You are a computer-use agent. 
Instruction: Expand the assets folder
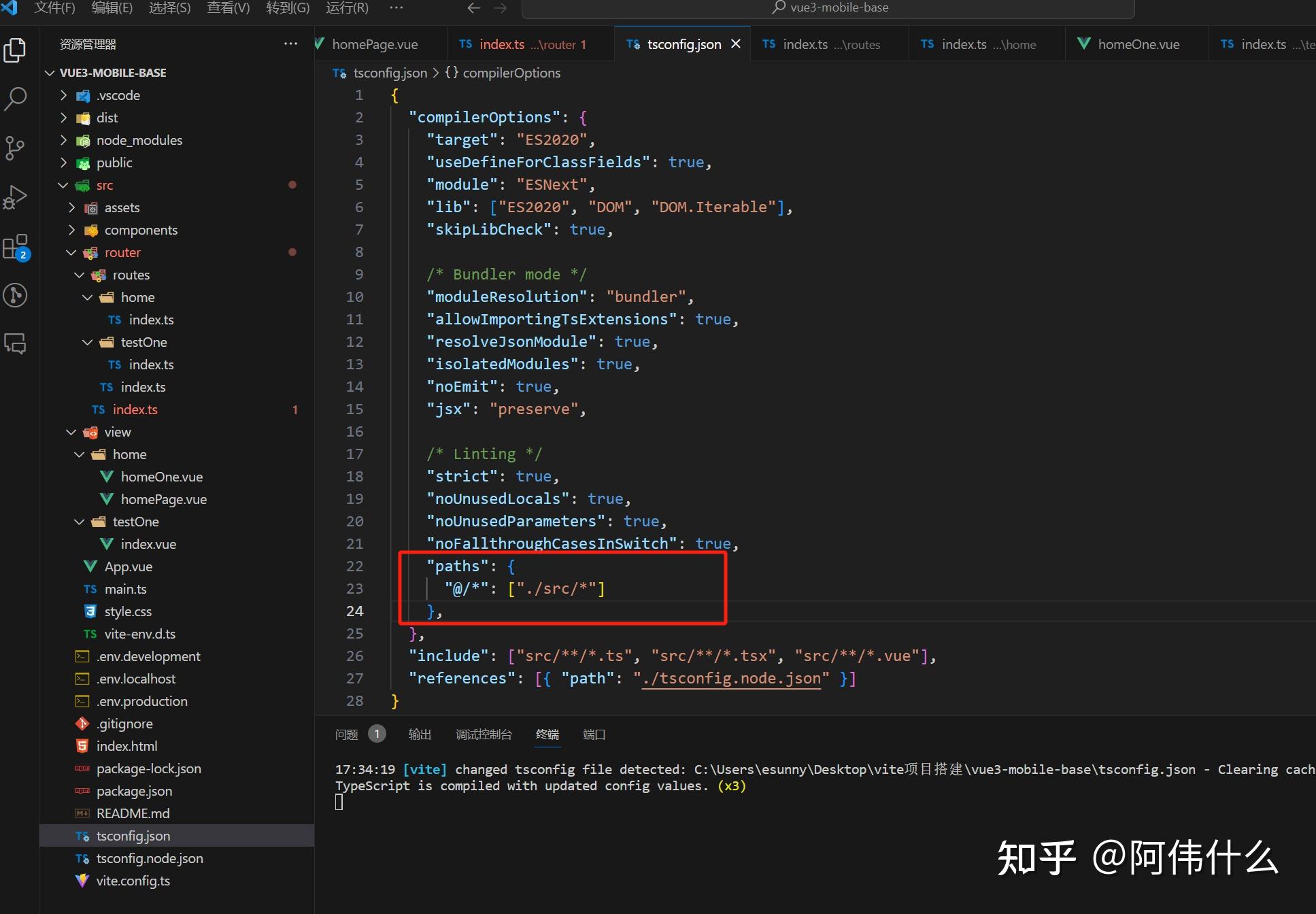71,207
